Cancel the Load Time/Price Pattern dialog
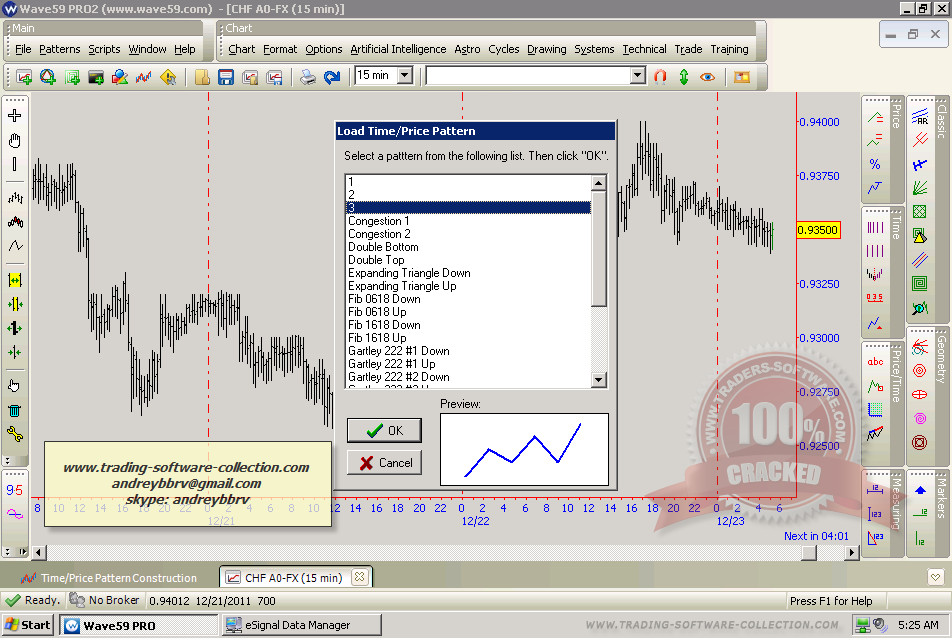The width and height of the screenshot is (952, 638). 384,463
